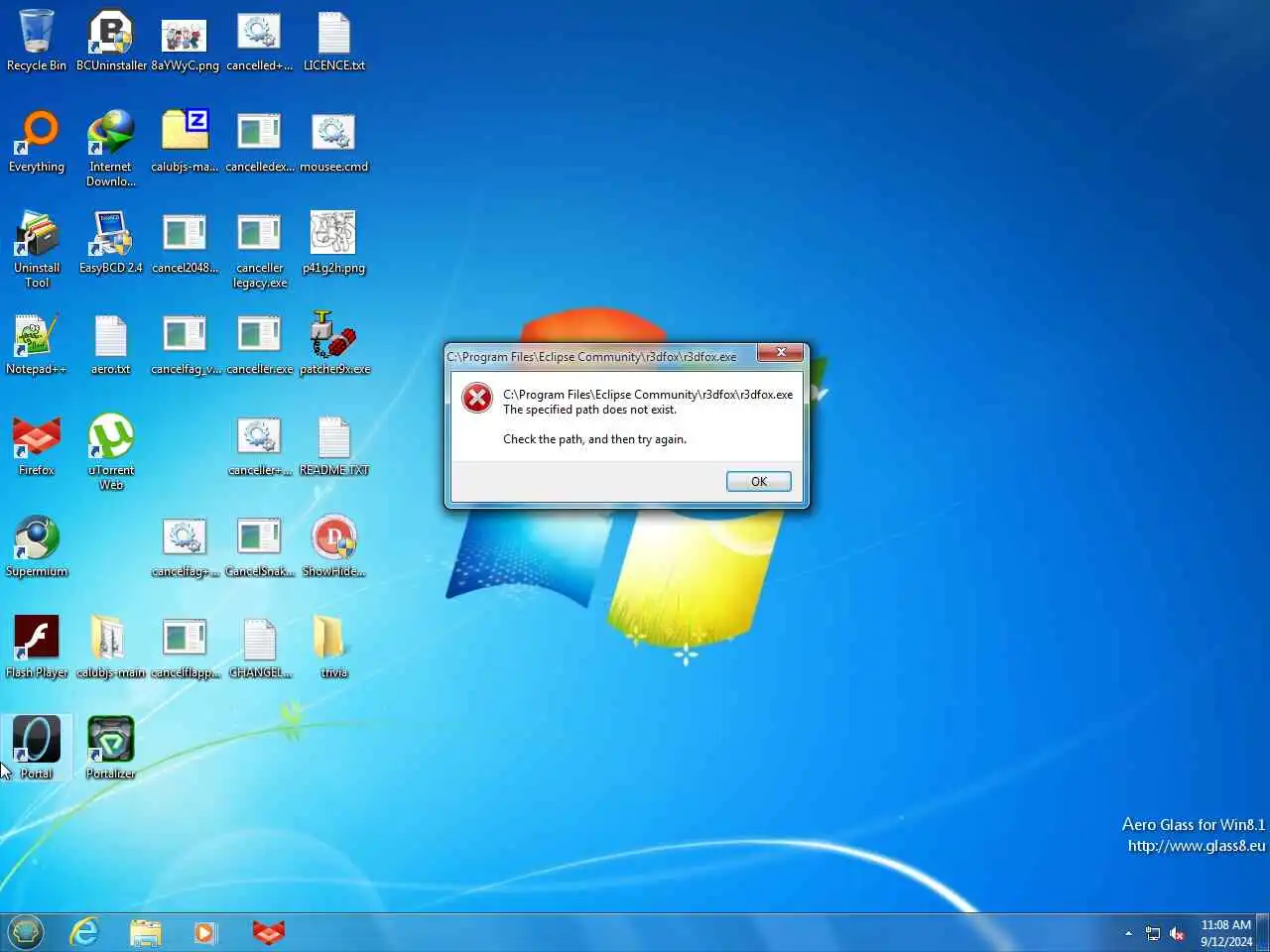Select the CHANGEL... text file
Image resolution: width=1270 pixels, height=952 pixels.
pos(259,648)
